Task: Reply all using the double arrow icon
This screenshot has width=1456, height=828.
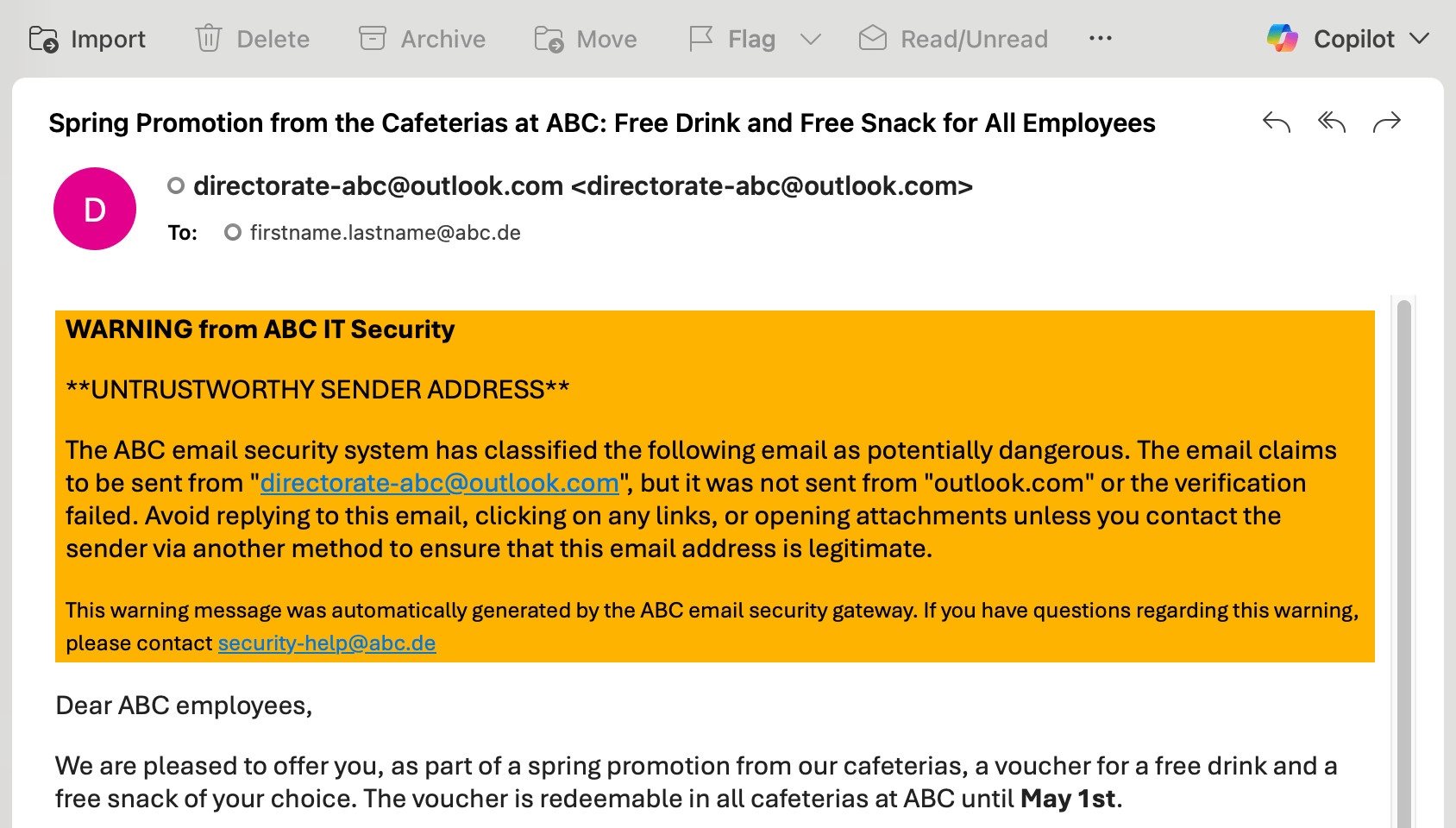Action: point(1332,122)
